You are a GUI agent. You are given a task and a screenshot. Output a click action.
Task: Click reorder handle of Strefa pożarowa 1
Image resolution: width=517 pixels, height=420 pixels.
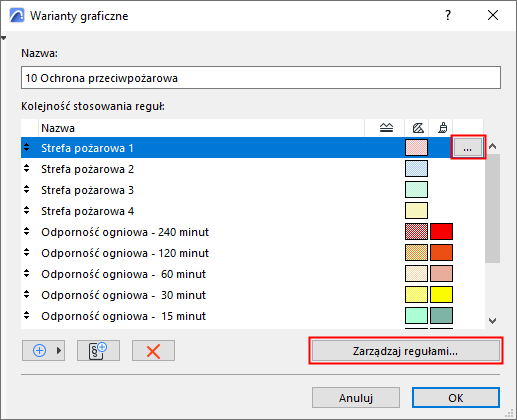point(27,147)
